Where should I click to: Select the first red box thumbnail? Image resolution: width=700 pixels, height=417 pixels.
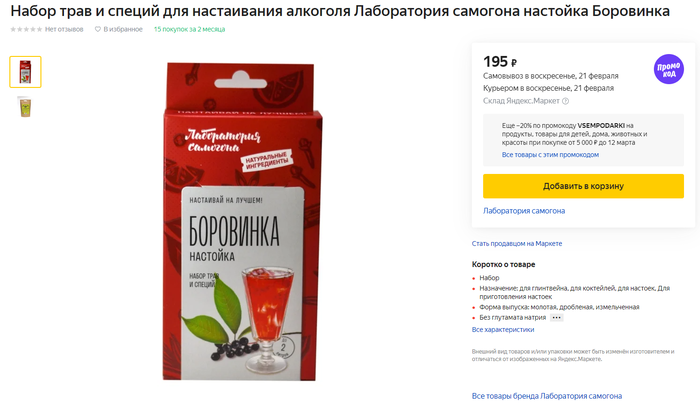click(x=25, y=71)
